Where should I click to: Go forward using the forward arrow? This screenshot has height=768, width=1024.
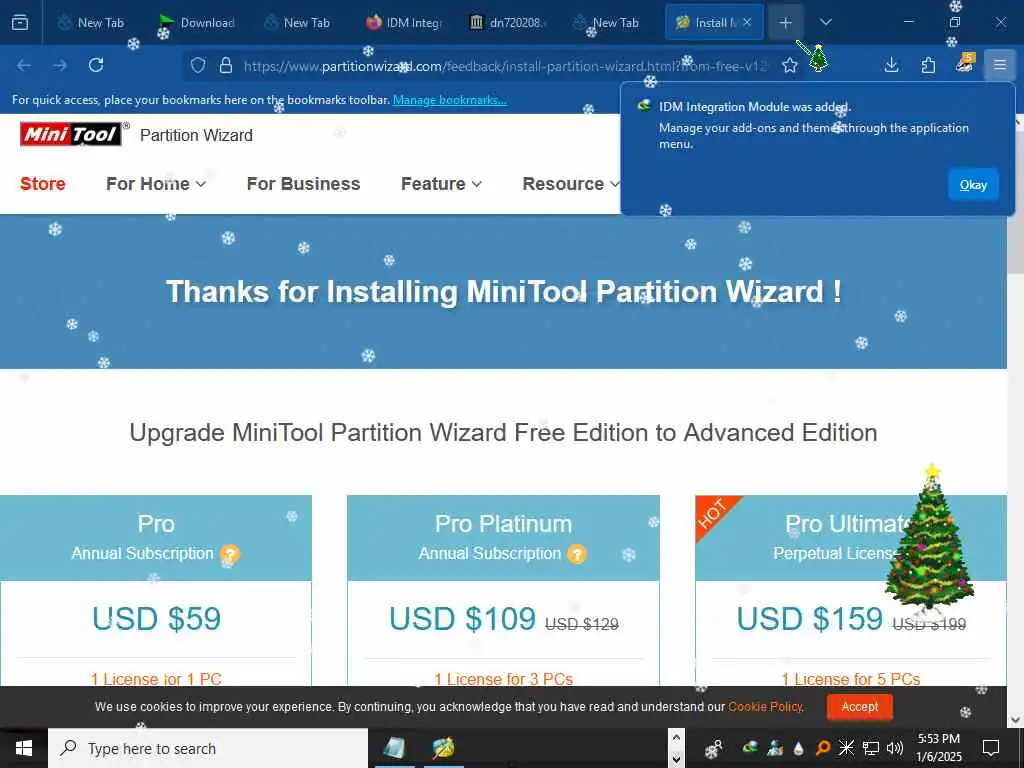60,65
